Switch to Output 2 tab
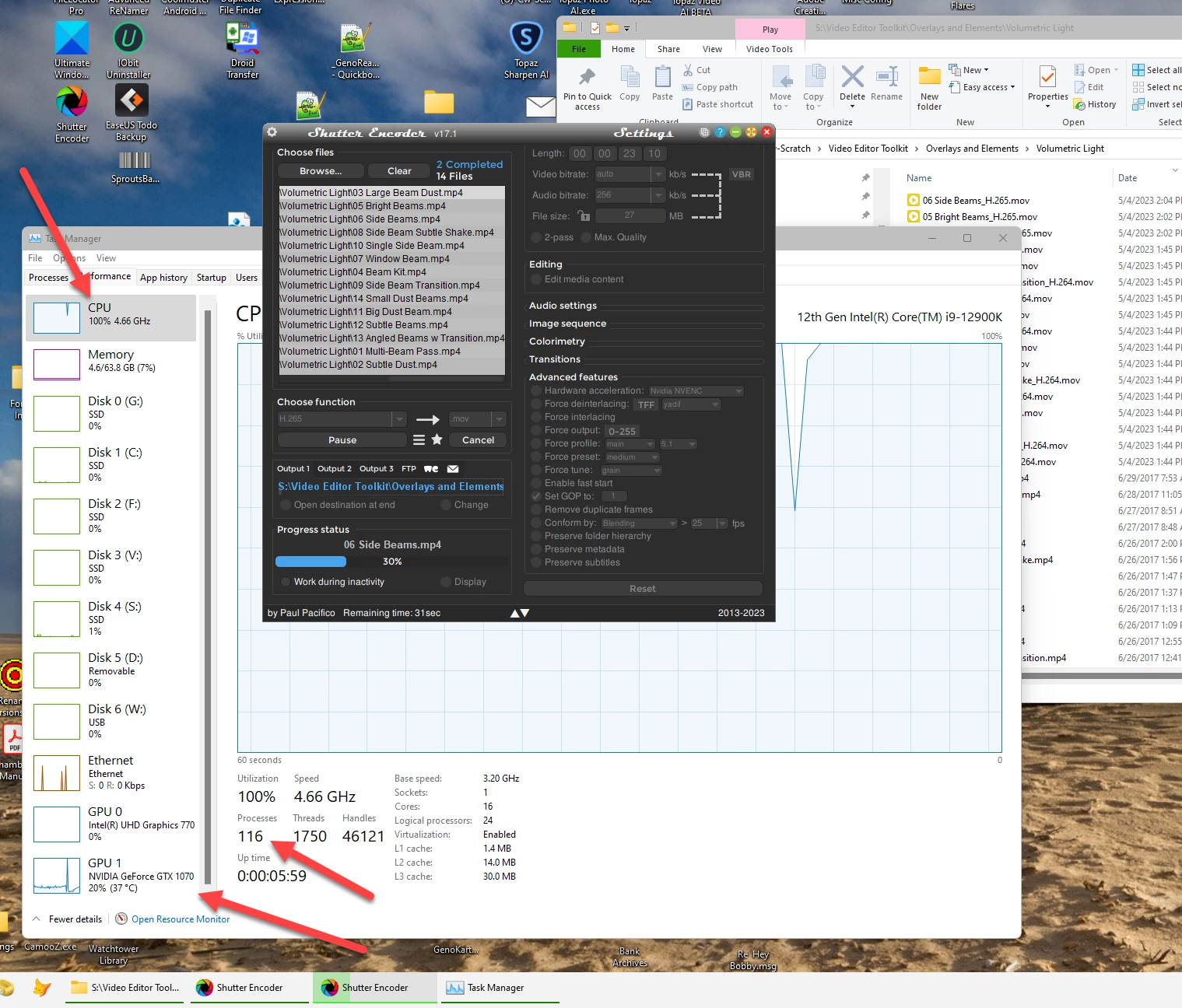 334,469
